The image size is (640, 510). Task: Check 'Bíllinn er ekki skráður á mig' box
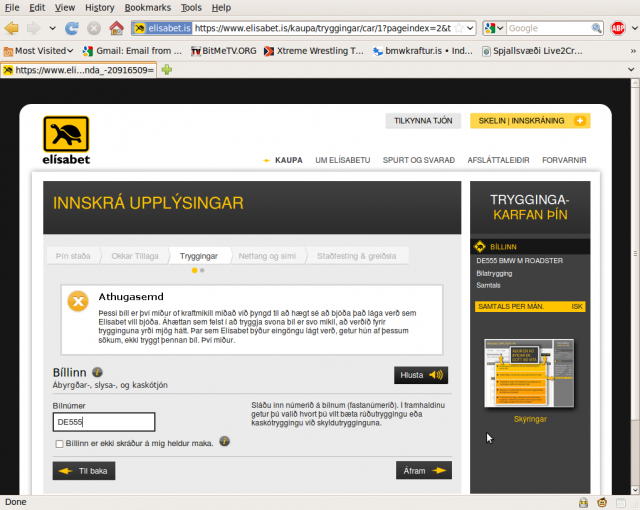coord(59,442)
